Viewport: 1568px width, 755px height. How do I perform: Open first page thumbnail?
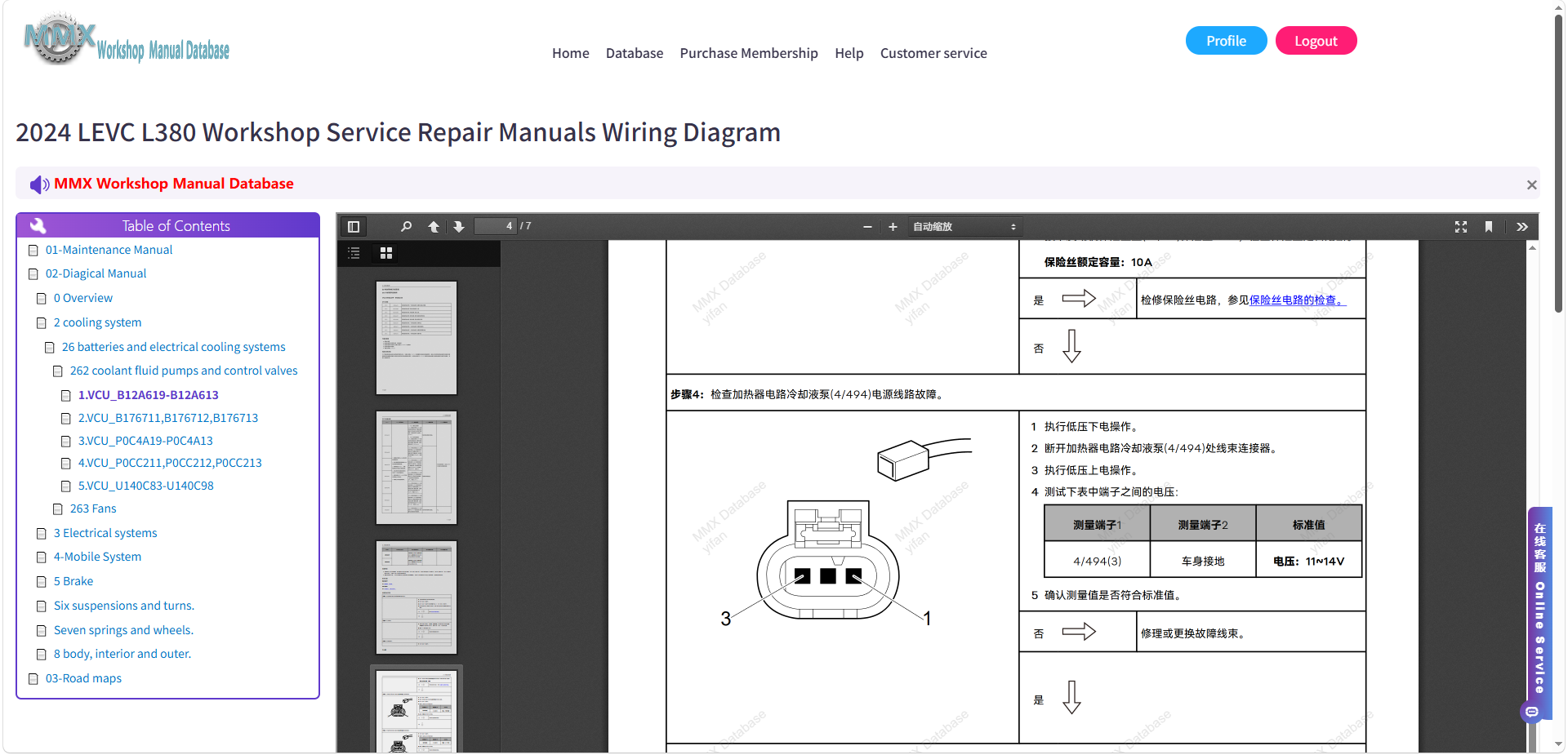[x=416, y=338]
